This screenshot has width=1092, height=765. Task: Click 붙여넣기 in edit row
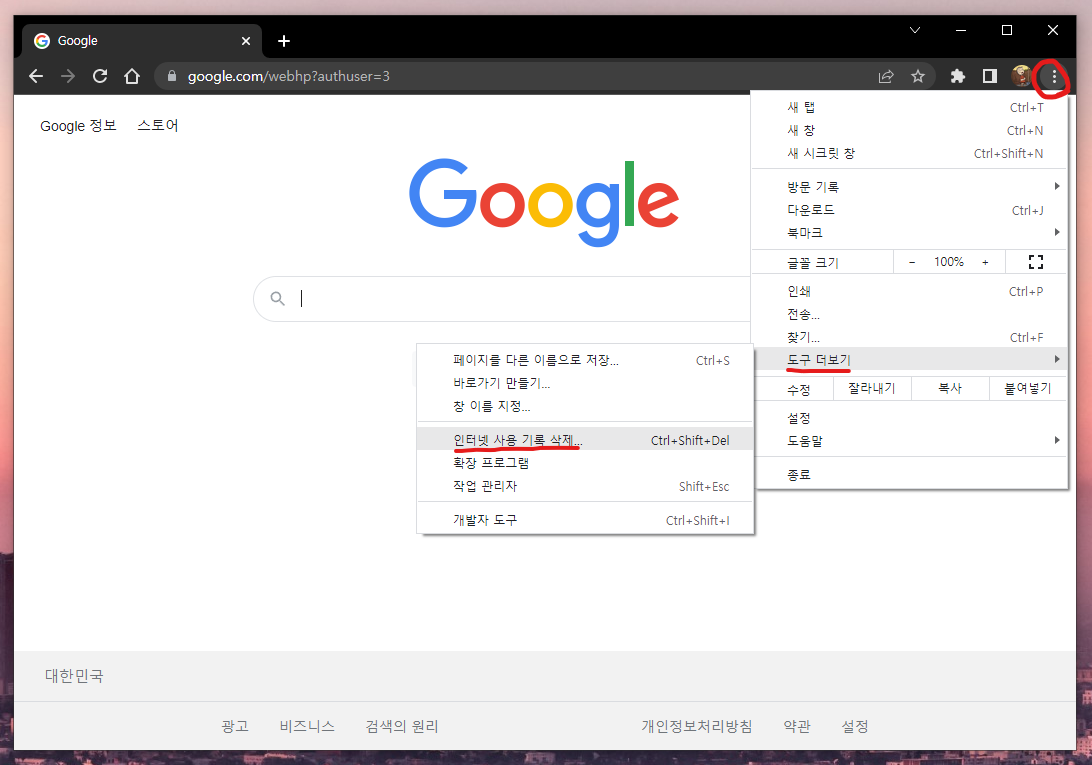(1028, 388)
